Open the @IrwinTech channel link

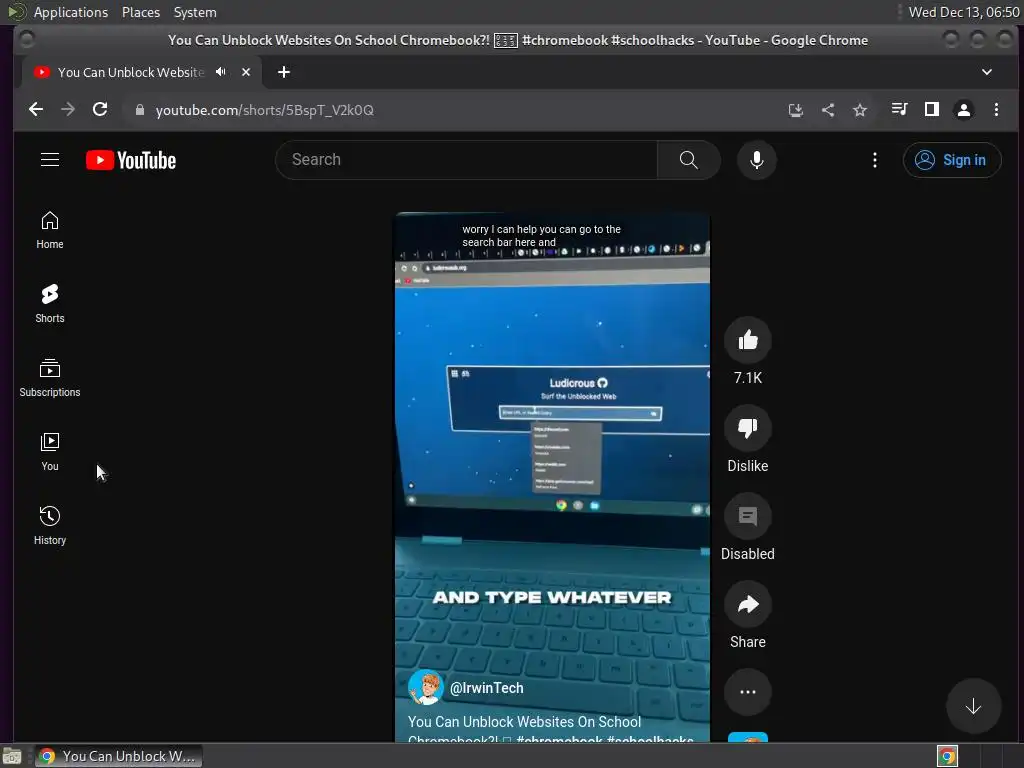[487, 688]
